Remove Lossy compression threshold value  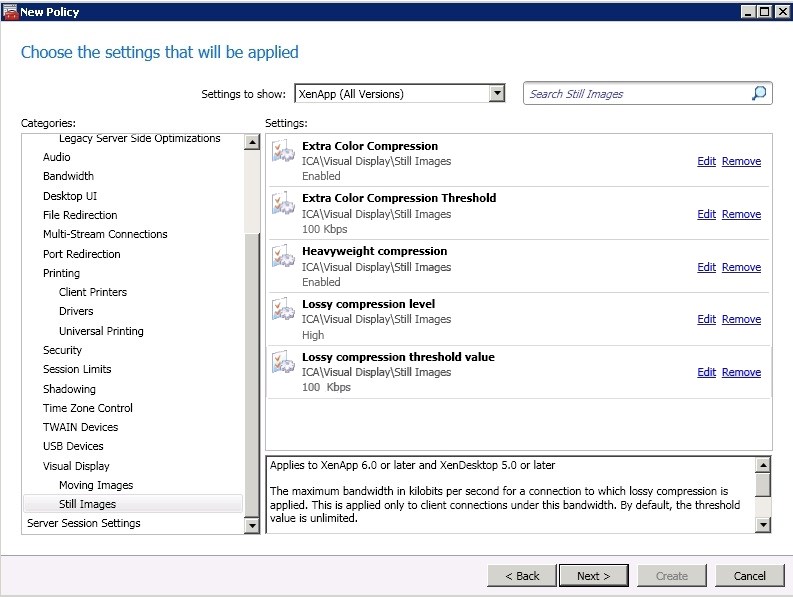(x=741, y=372)
